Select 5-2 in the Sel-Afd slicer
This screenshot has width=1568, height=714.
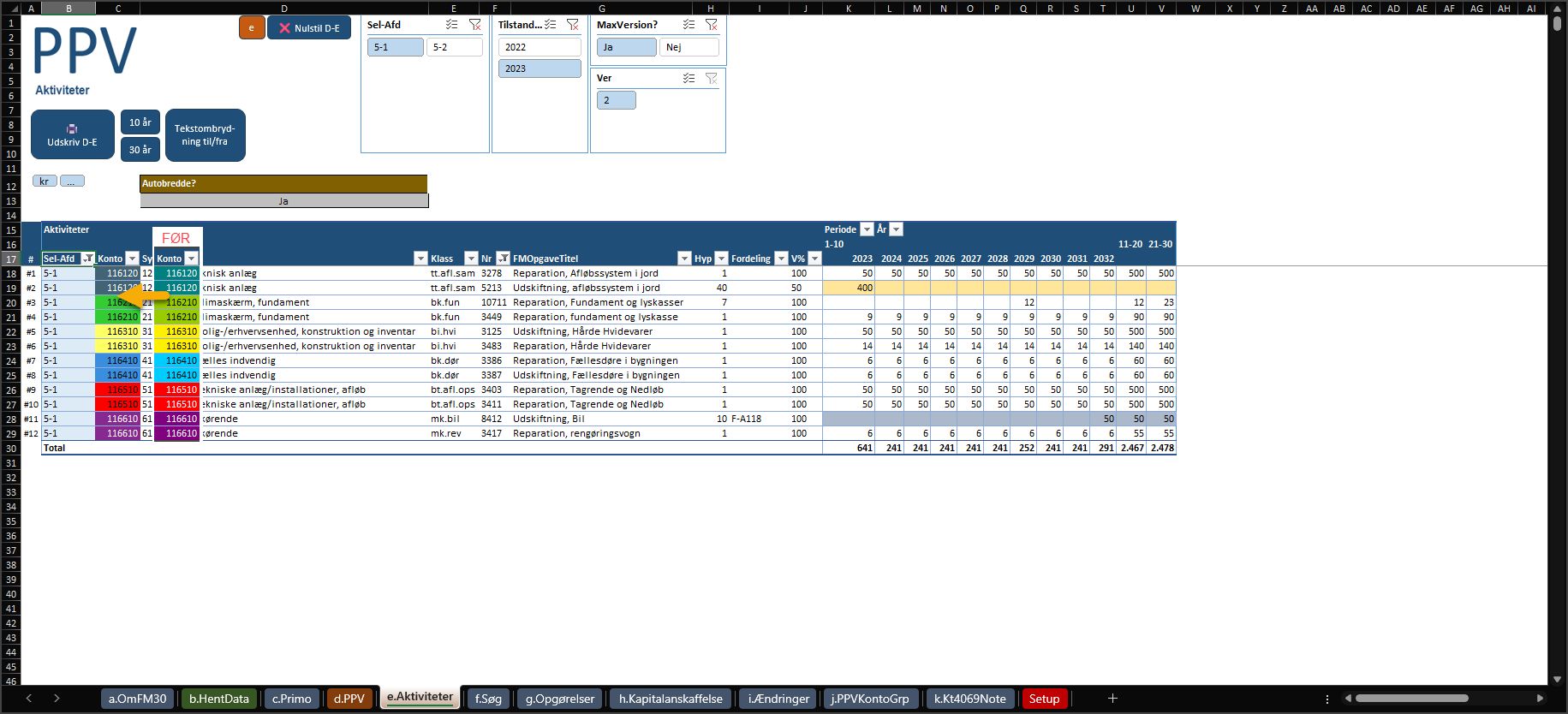[454, 47]
